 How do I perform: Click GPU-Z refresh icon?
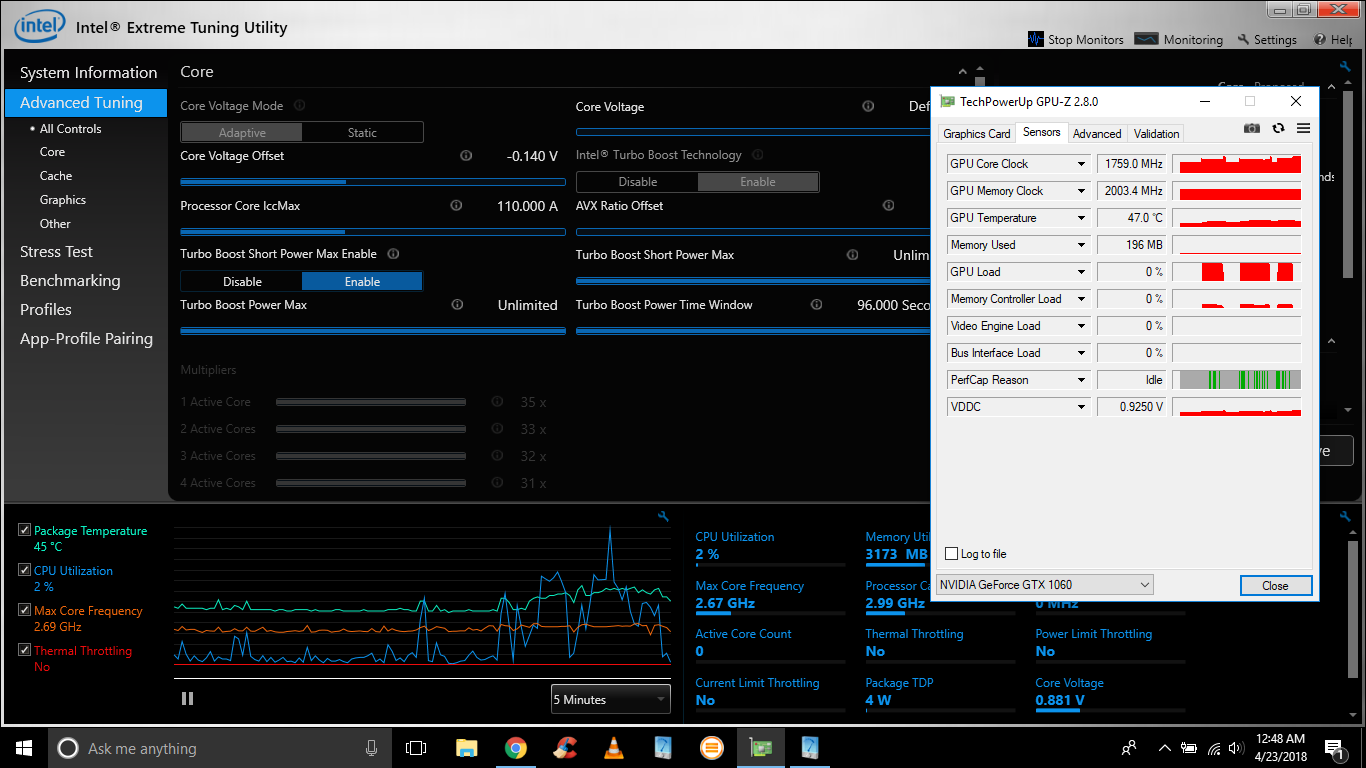pos(1278,128)
